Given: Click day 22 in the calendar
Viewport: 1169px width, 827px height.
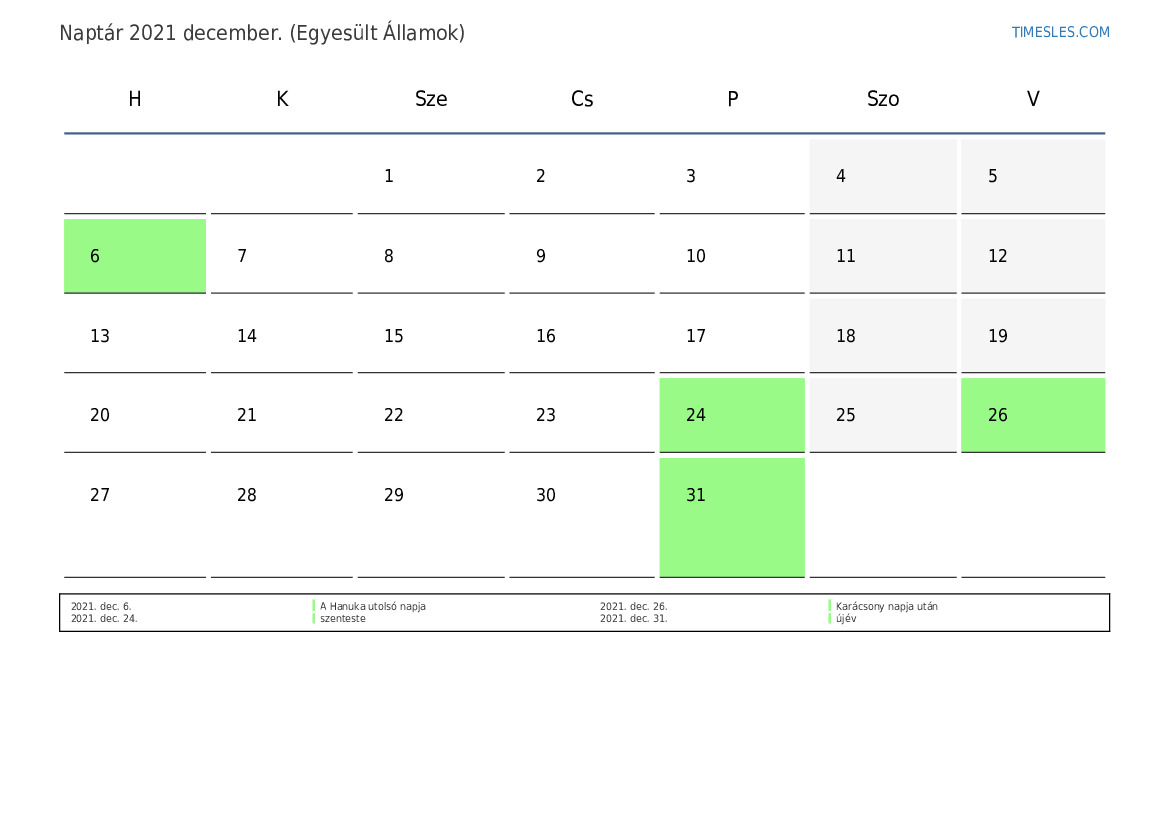Looking at the screenshot, I should tap(431, 415).
